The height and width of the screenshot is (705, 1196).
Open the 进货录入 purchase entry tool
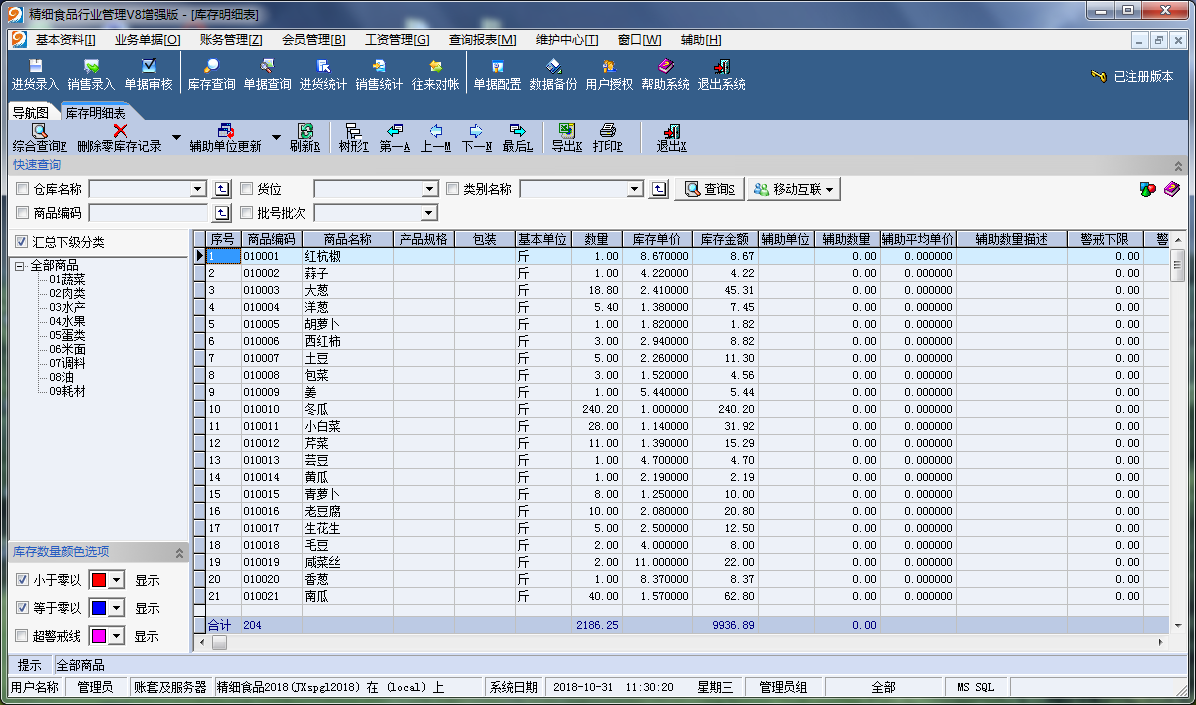pyautogui.click(x=35, y=75)
